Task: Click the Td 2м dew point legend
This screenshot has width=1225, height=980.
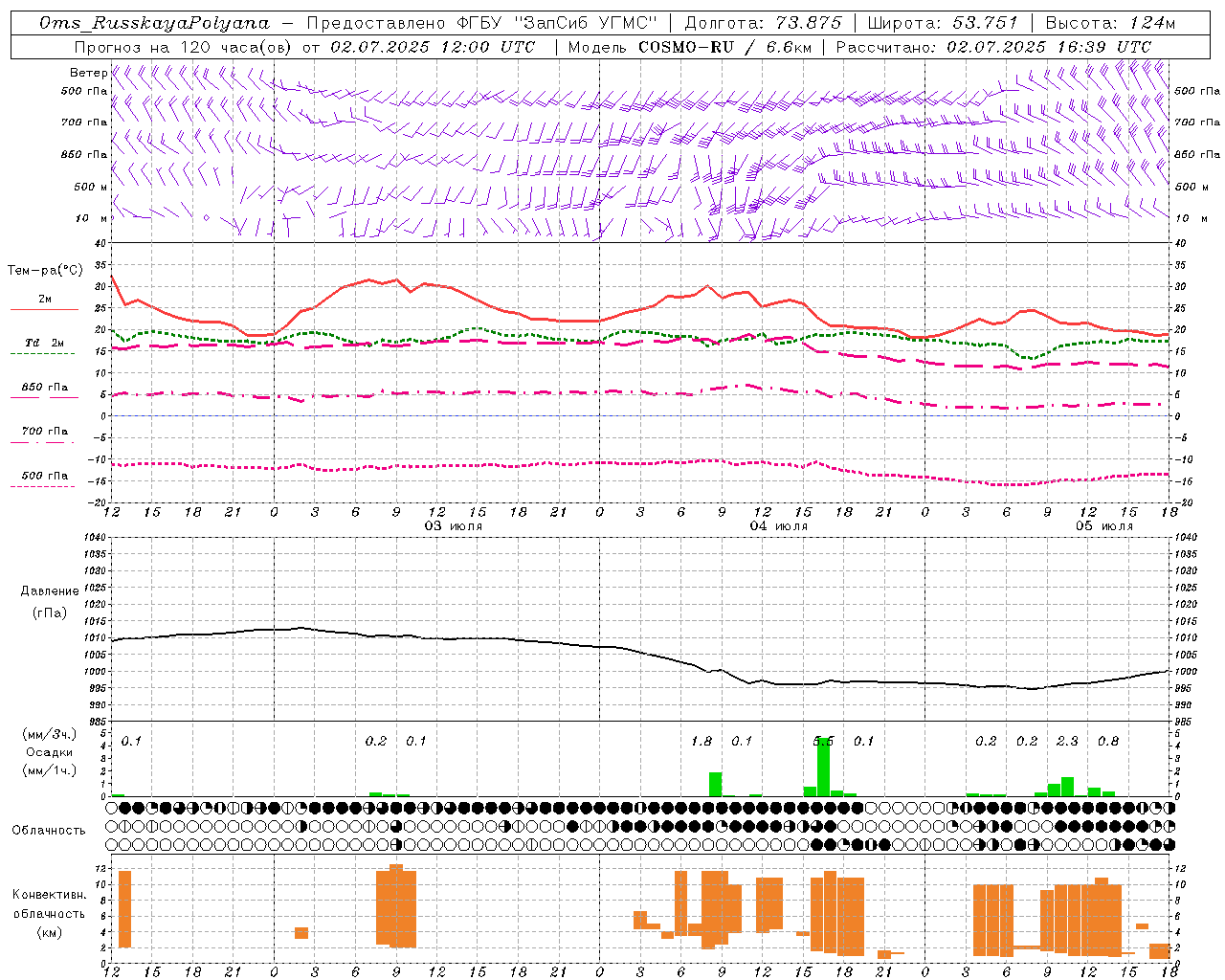Action: 44,347
